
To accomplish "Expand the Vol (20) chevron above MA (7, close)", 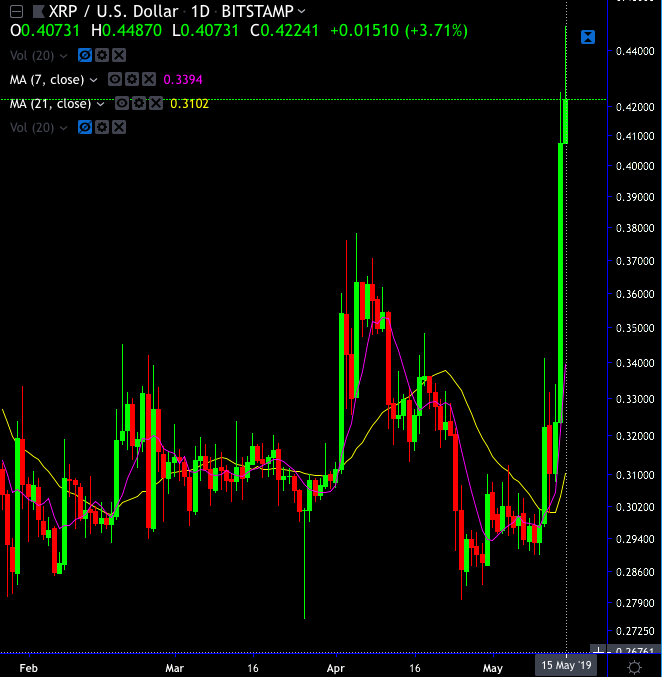I will (x=63, y=56).
